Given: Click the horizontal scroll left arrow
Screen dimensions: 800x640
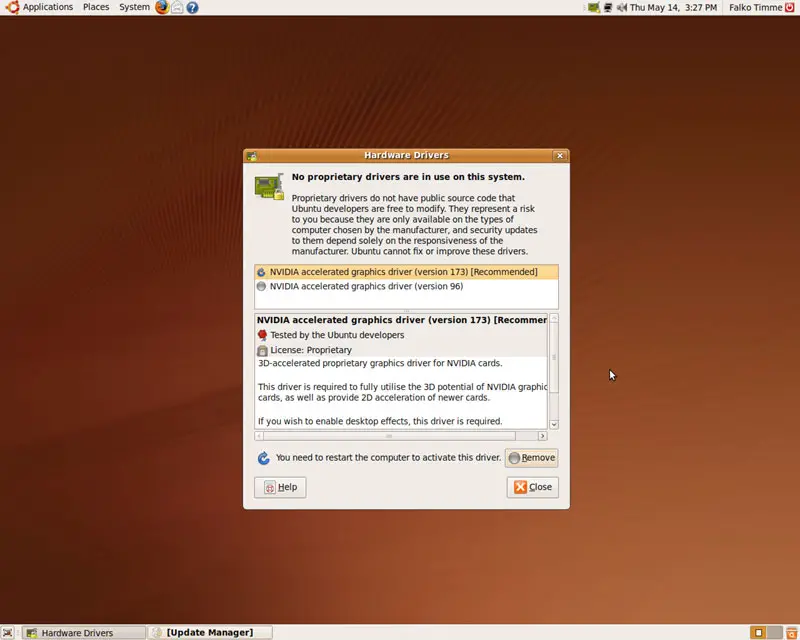Looking at the screenshot, I should [259, 436].
